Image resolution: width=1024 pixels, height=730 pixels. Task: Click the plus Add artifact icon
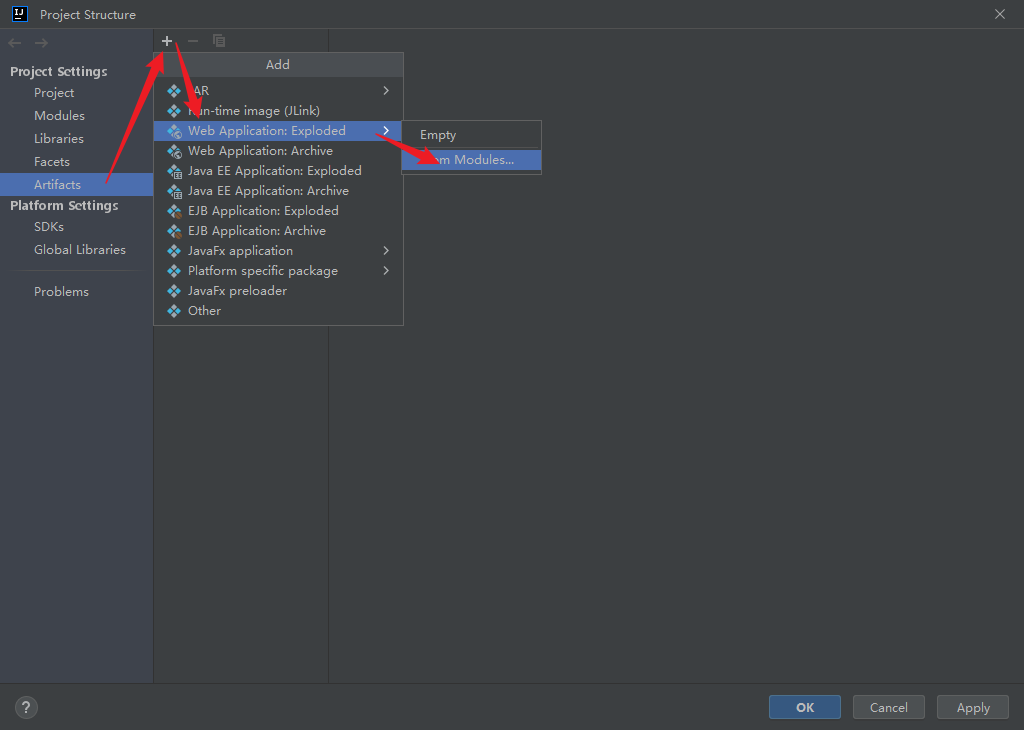click(x=167, y=41)
